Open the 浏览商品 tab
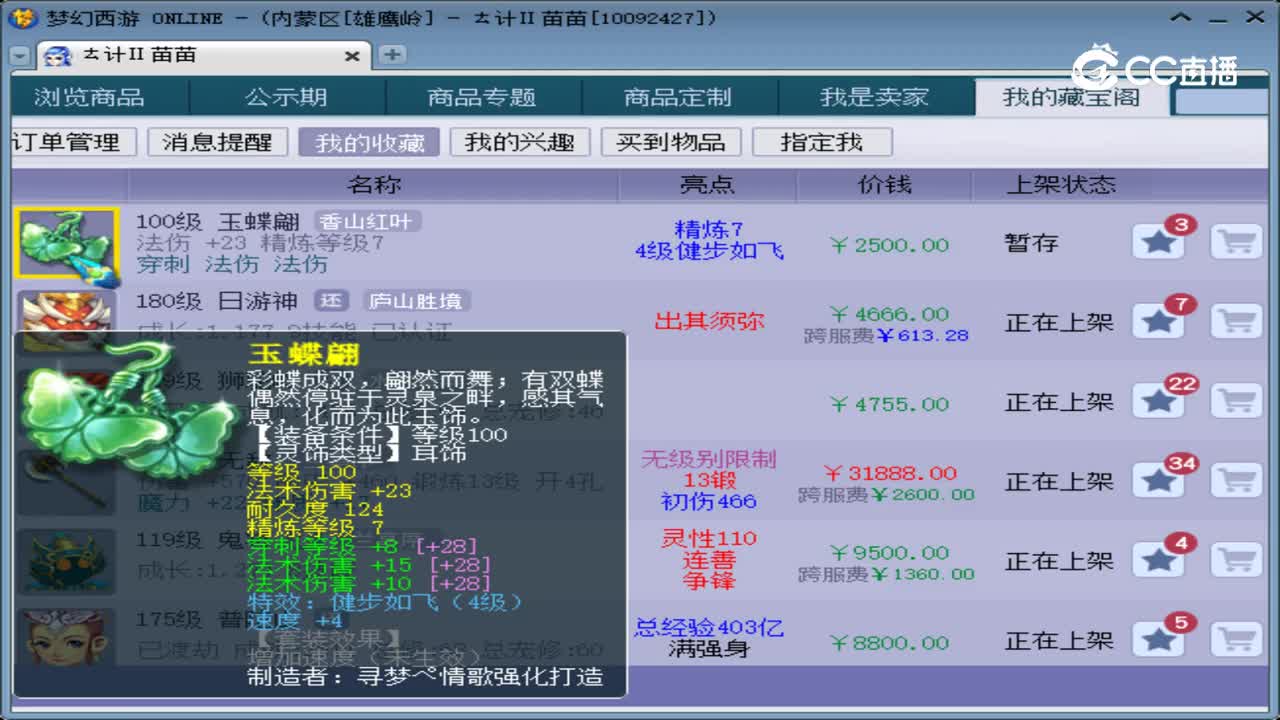This screenshot has height=720, width=1280. tap(91, 97)
